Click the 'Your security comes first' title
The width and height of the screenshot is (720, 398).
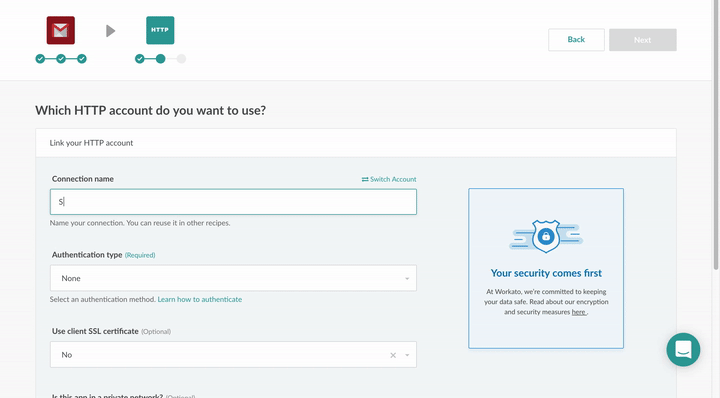pyautogui.click(x=546, y=273)
